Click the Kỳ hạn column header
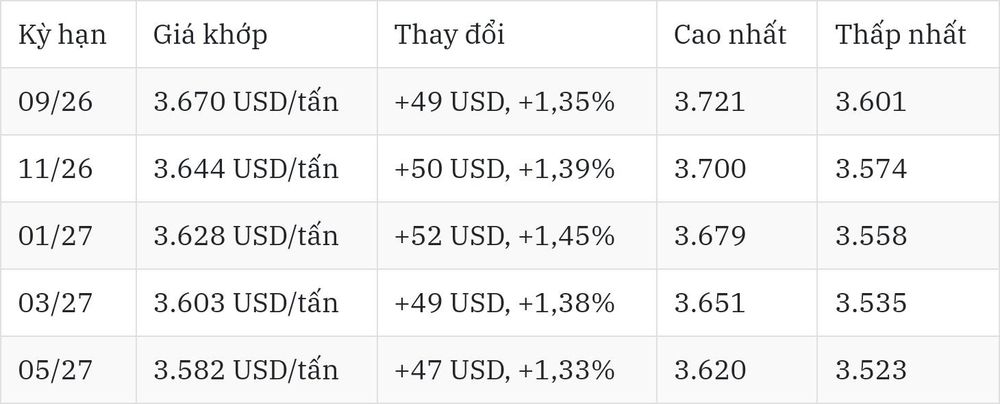Screen dimensions: 1000x404 [68, 34]
